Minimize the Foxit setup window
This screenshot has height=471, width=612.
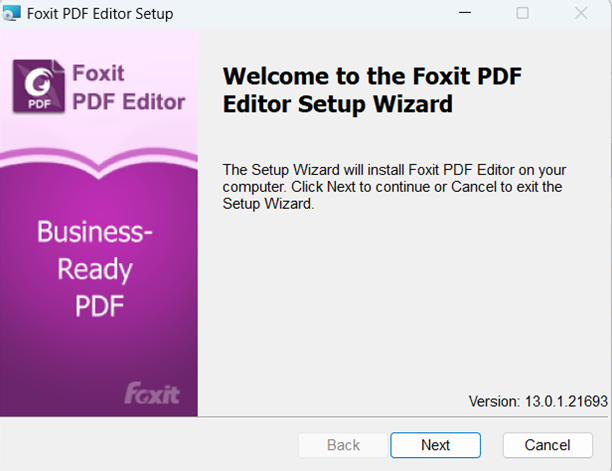tap(463, 14)
